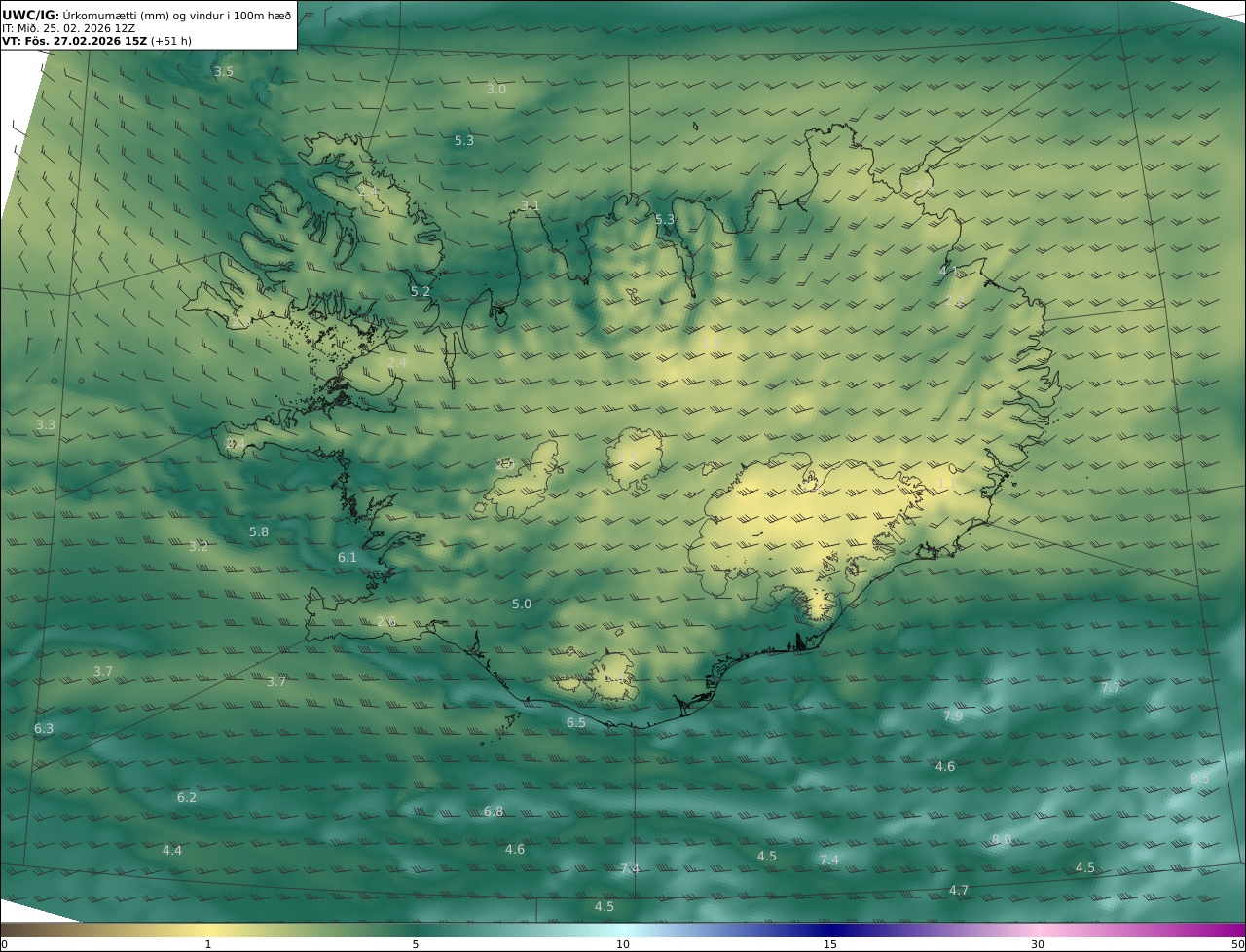Click the 3.3 value over the western sea
1246x952 pixels.
[x=46, y=425]
